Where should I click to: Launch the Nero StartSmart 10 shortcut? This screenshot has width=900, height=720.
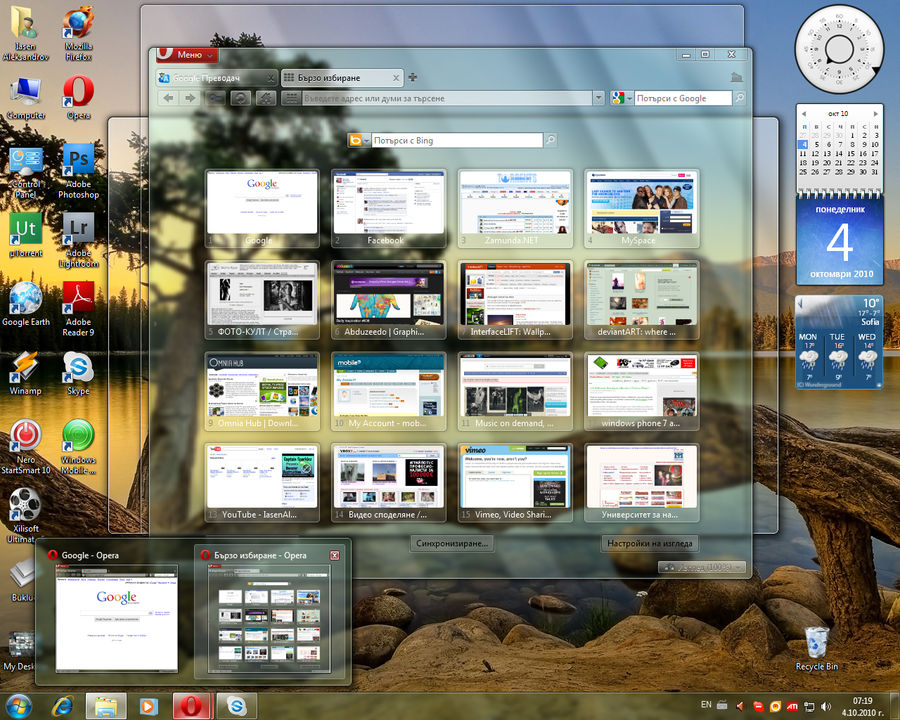coord(25,447)
